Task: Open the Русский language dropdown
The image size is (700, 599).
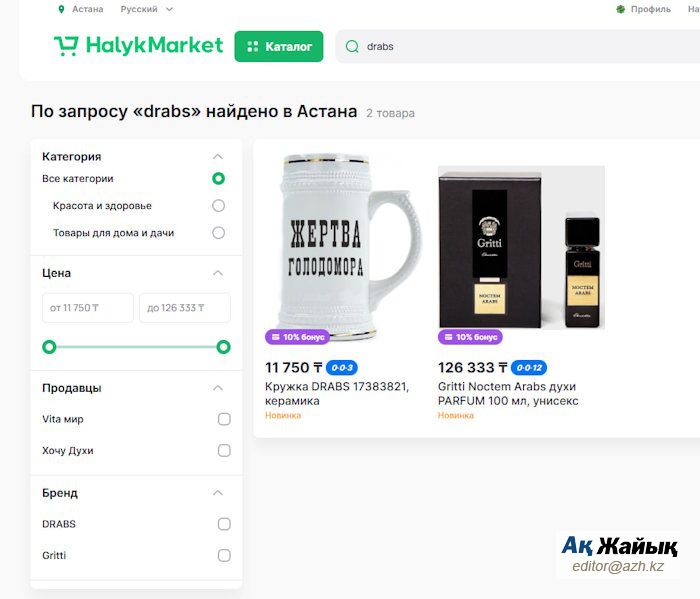Action: coord(146,9)
